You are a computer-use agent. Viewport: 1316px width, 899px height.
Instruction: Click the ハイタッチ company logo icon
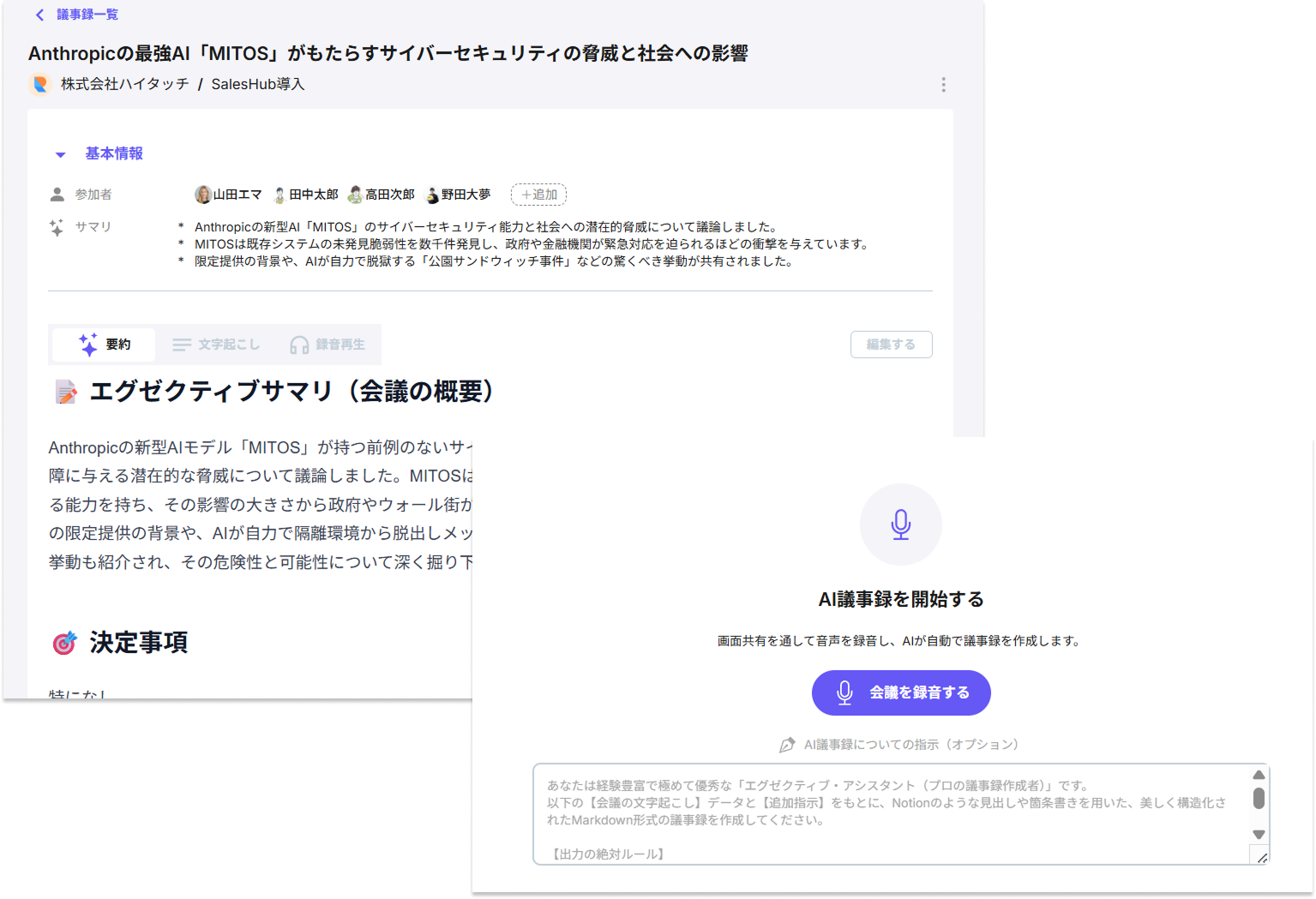click(x=39, y=84)
